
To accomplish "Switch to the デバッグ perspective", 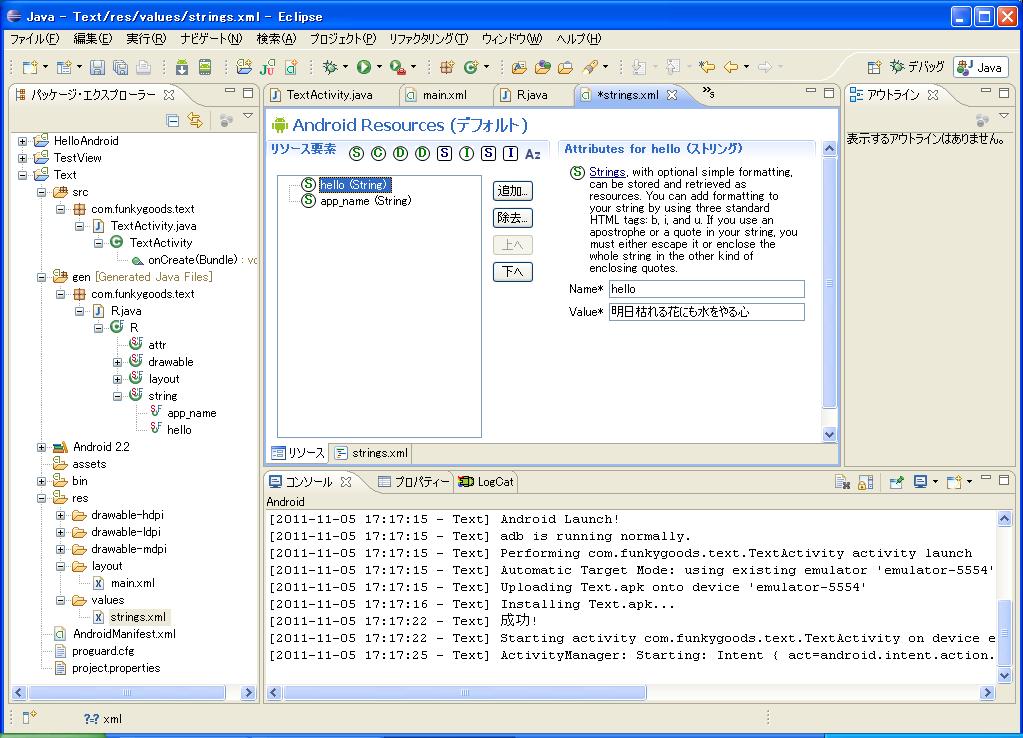I will (x=917, y=67).
